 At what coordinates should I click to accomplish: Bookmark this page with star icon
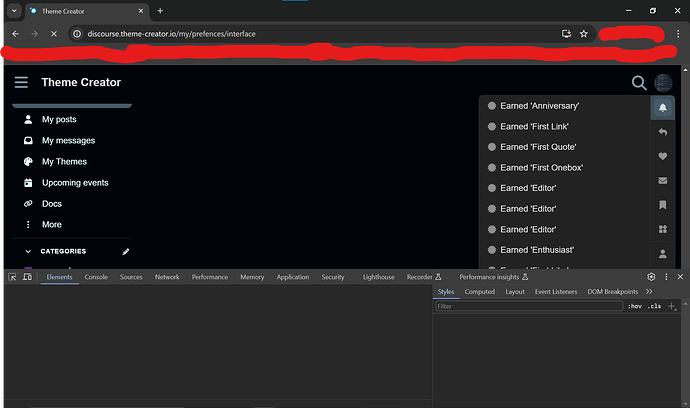pyautogui.click(x=584, y=34)
